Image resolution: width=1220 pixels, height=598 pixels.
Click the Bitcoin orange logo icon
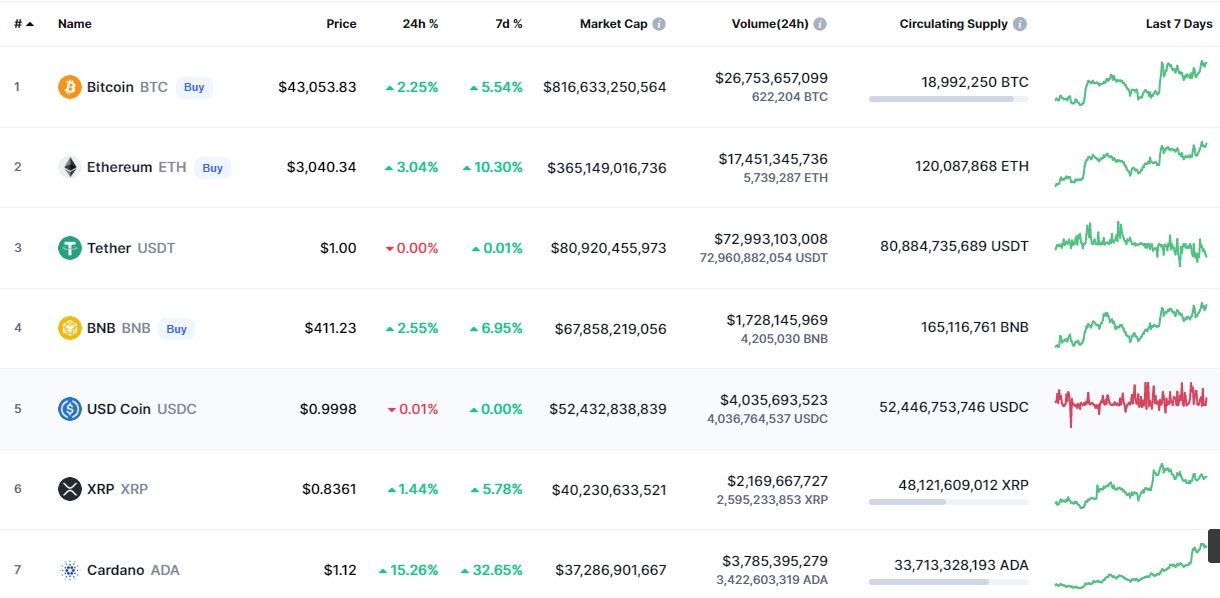click(69, 87)
